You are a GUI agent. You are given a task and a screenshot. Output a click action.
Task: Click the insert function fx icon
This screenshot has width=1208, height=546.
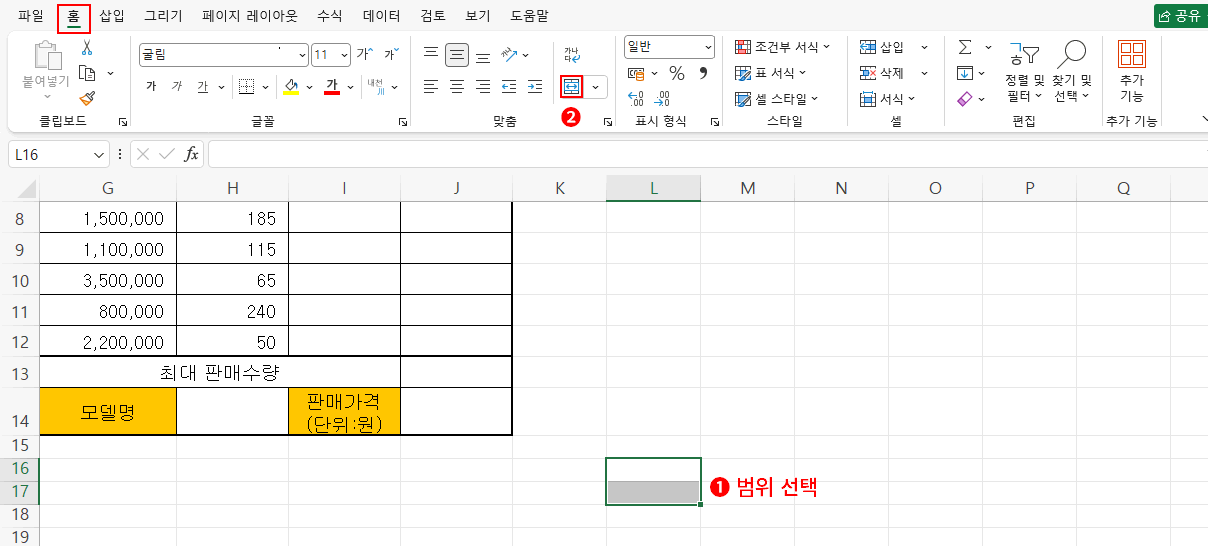[190, 155]
